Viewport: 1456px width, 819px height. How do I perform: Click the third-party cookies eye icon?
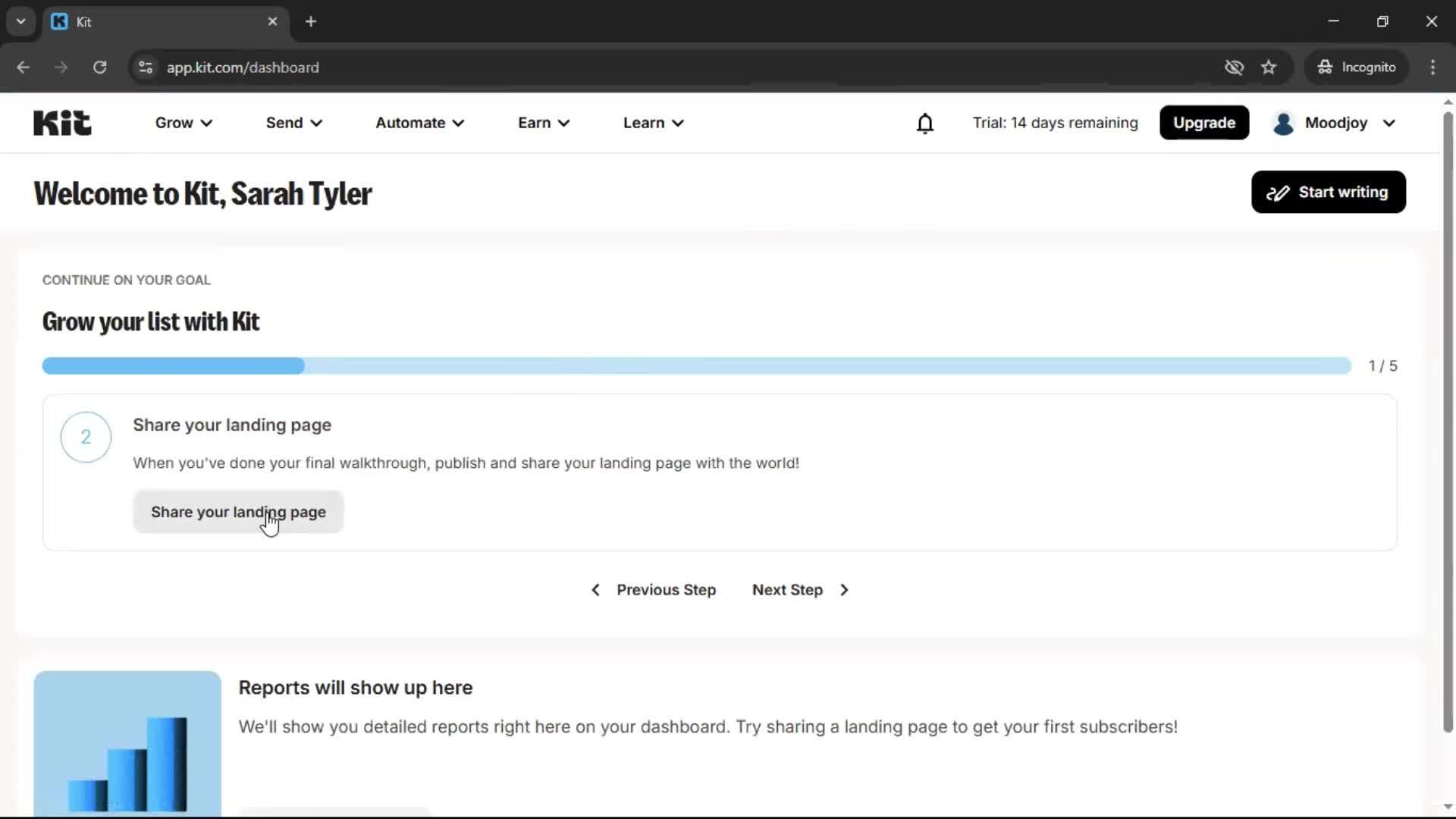[1234, 67]
